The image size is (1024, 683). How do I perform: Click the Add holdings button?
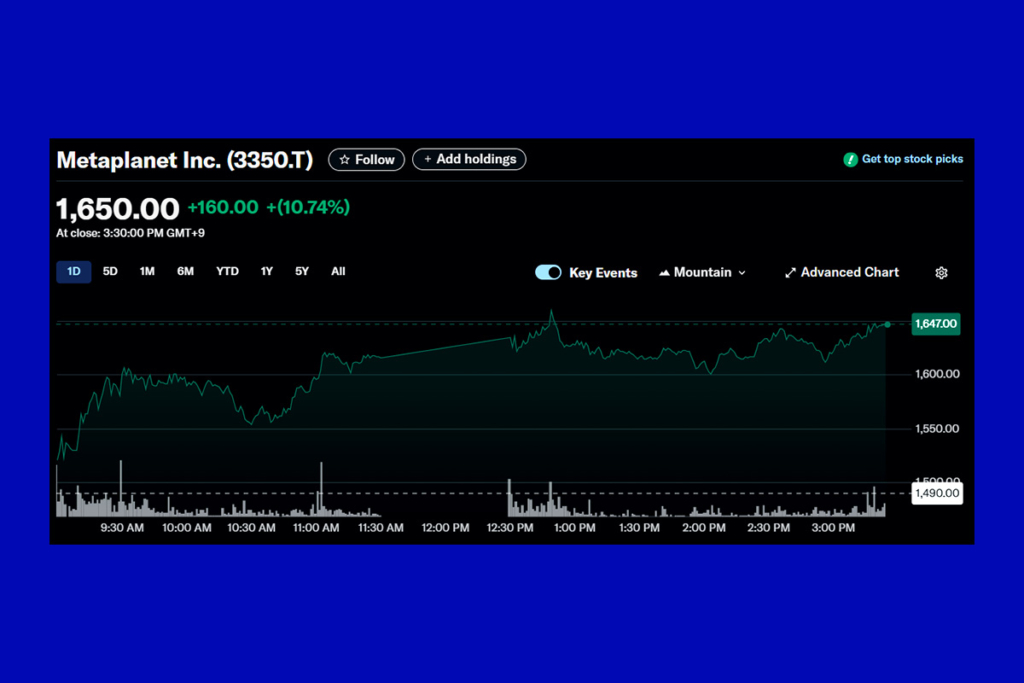[469, 159]
